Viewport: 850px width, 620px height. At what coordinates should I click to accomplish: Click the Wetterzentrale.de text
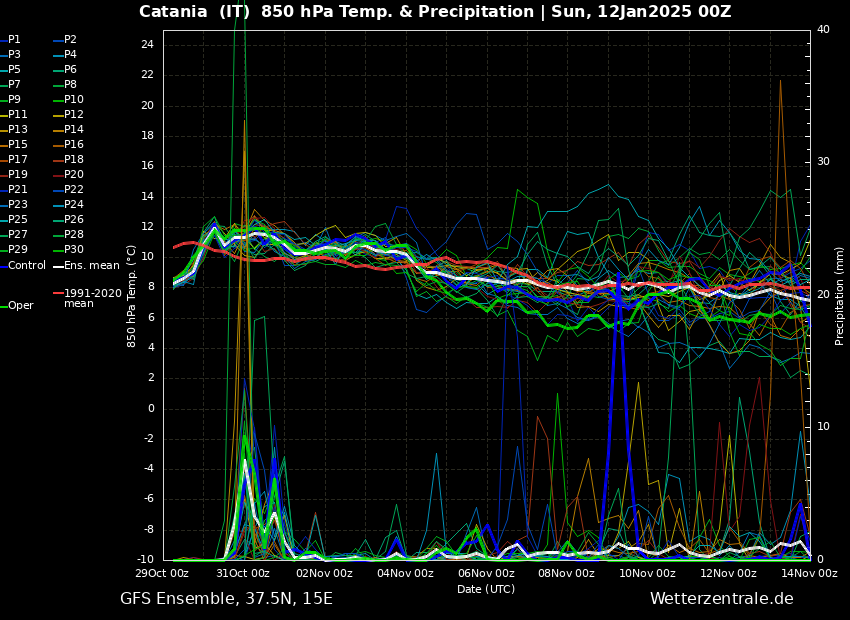(x=721, y=599)
